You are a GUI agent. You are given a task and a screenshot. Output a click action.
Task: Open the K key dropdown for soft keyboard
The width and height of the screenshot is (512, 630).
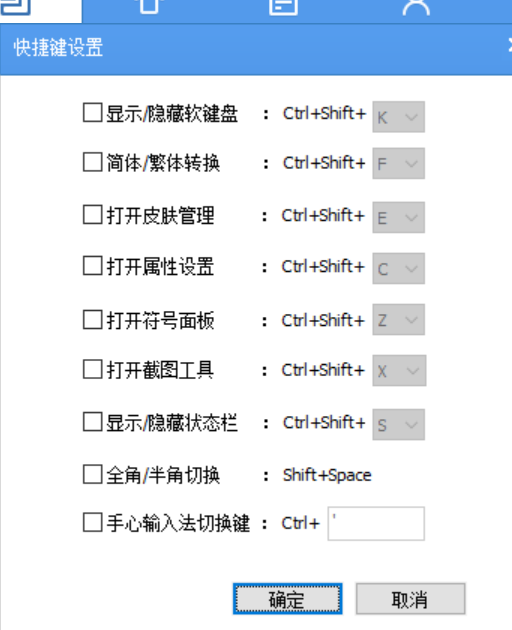[x=399, y=117]
